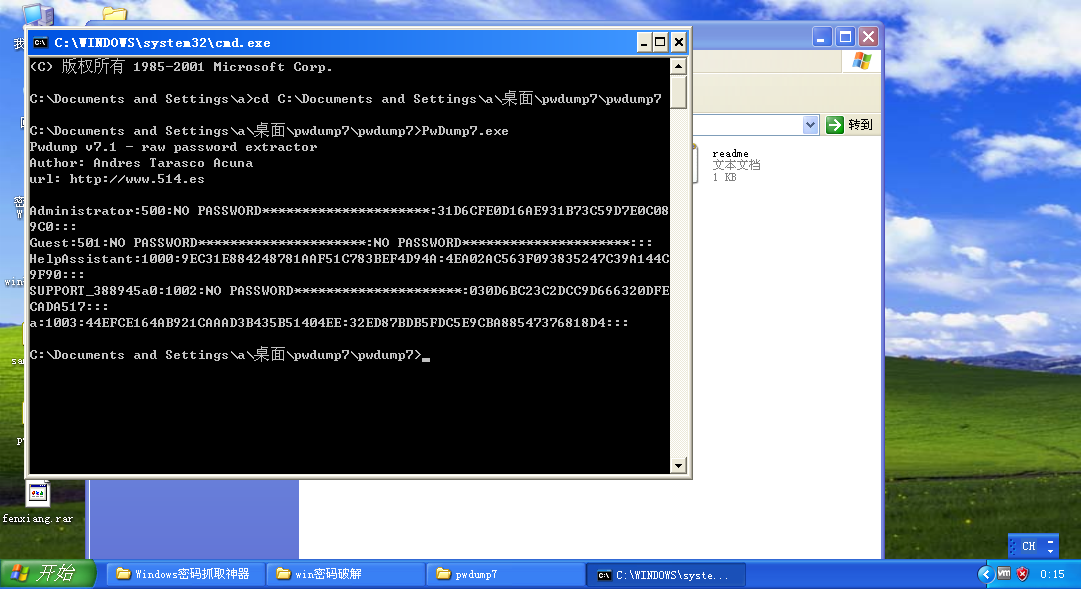Click the 'Author: Andres Tarasco Acuna' line
The width and height of the screenshot is (1081, 589).
click(141, 163)
